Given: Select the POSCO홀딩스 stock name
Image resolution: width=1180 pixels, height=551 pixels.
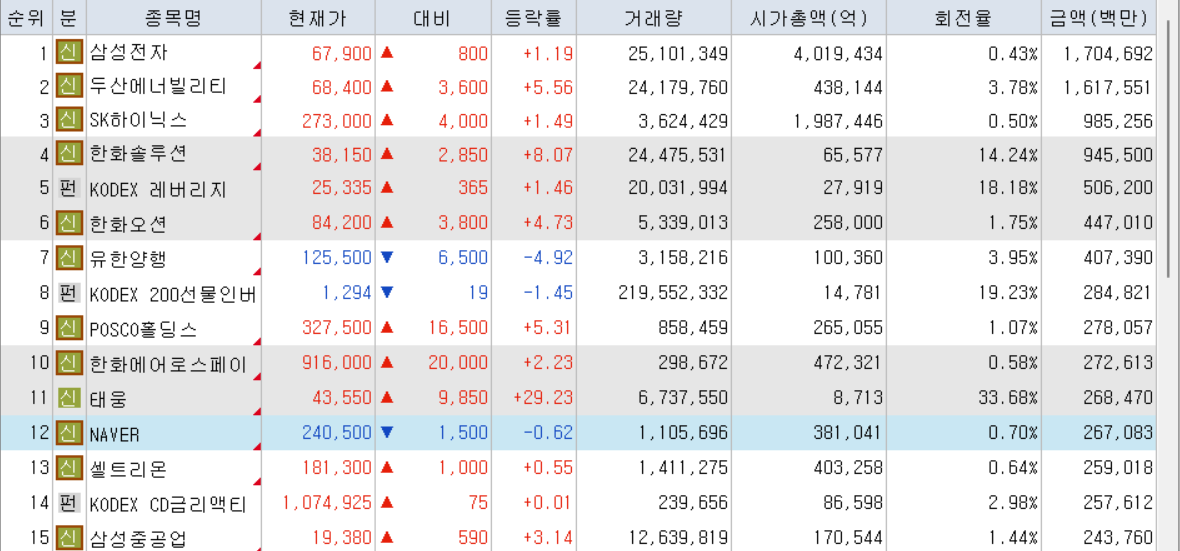Looking at the screenshot, I should tap(145, 328).
